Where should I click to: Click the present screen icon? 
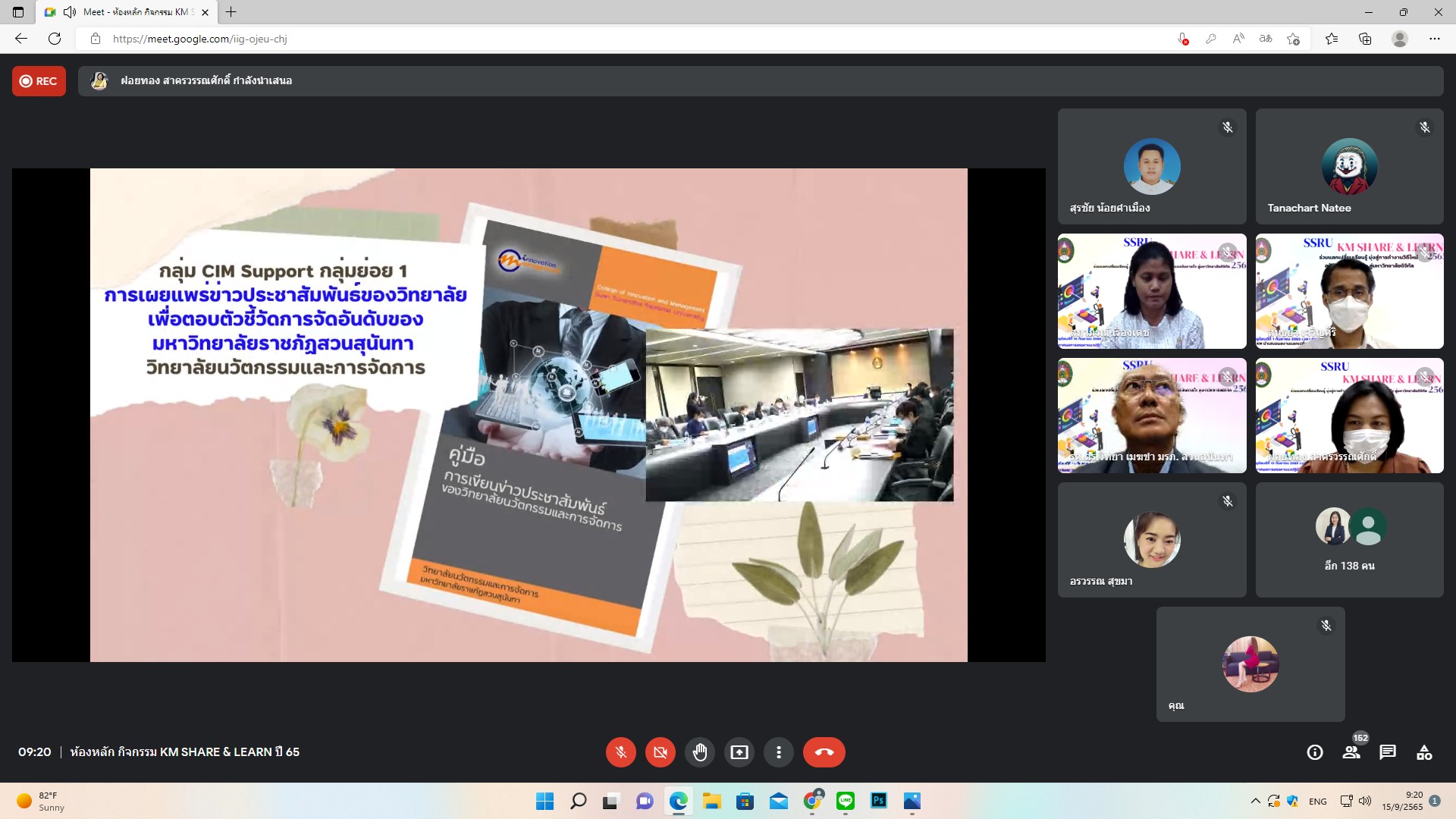coord(739,752)
